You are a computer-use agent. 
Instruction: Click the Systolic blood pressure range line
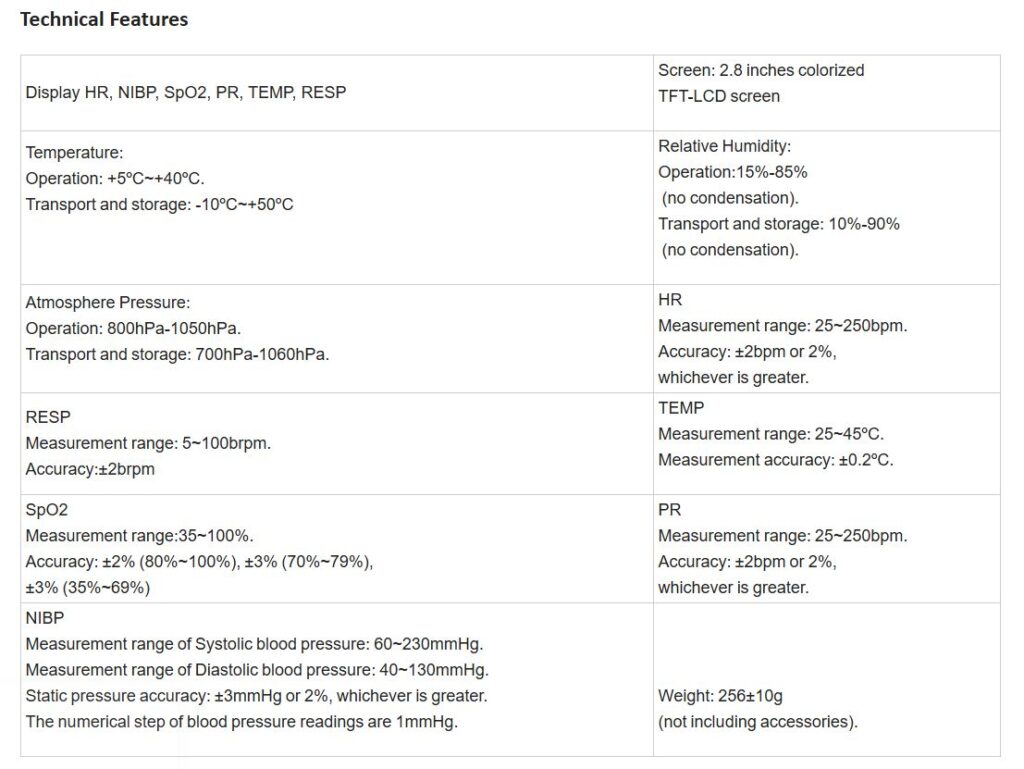pyautogui.click(x=255, y=644)
